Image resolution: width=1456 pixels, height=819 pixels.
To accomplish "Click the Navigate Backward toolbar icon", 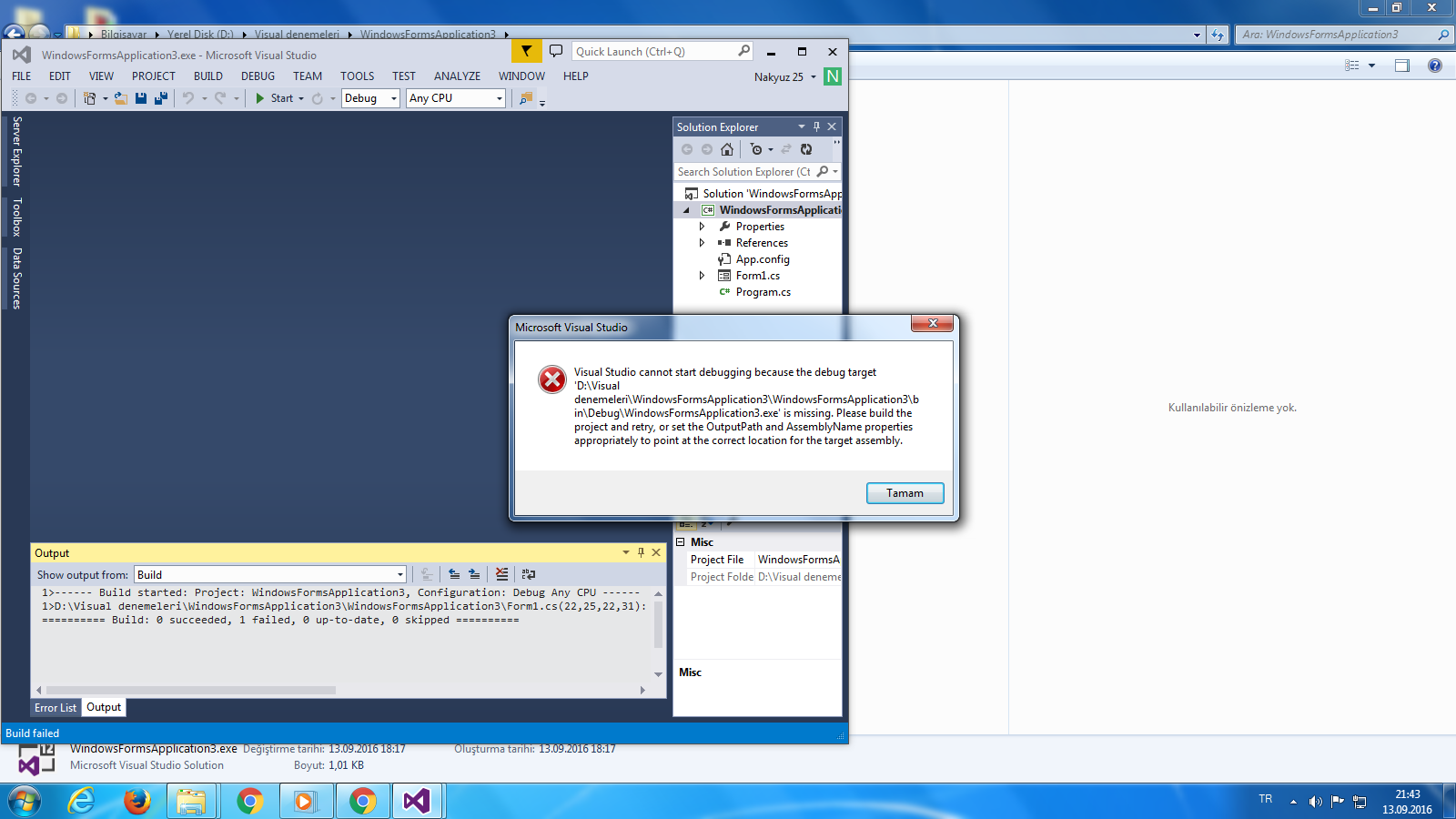I will point(31,98).
